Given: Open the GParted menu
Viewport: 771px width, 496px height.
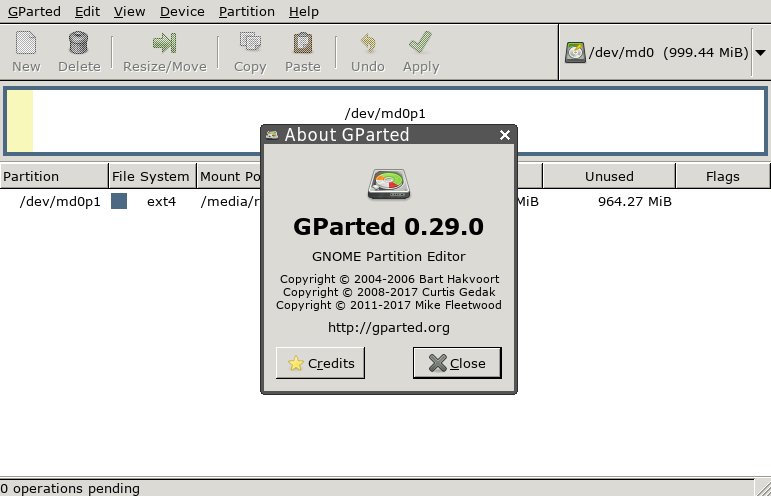Looking at the screenshot, I should 34,11.
